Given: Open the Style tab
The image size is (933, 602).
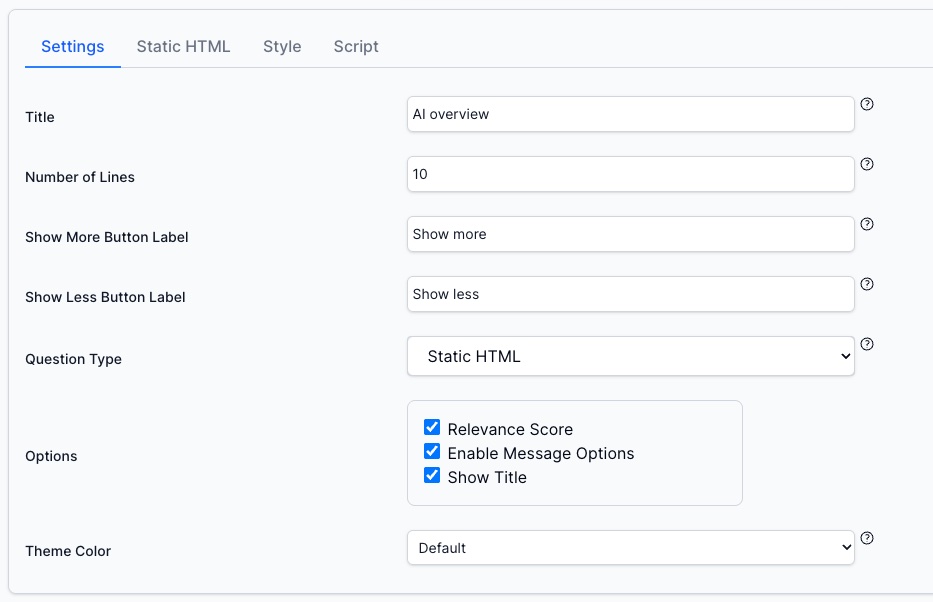Looking at the screenshot, I should click(x=282, y=47).
